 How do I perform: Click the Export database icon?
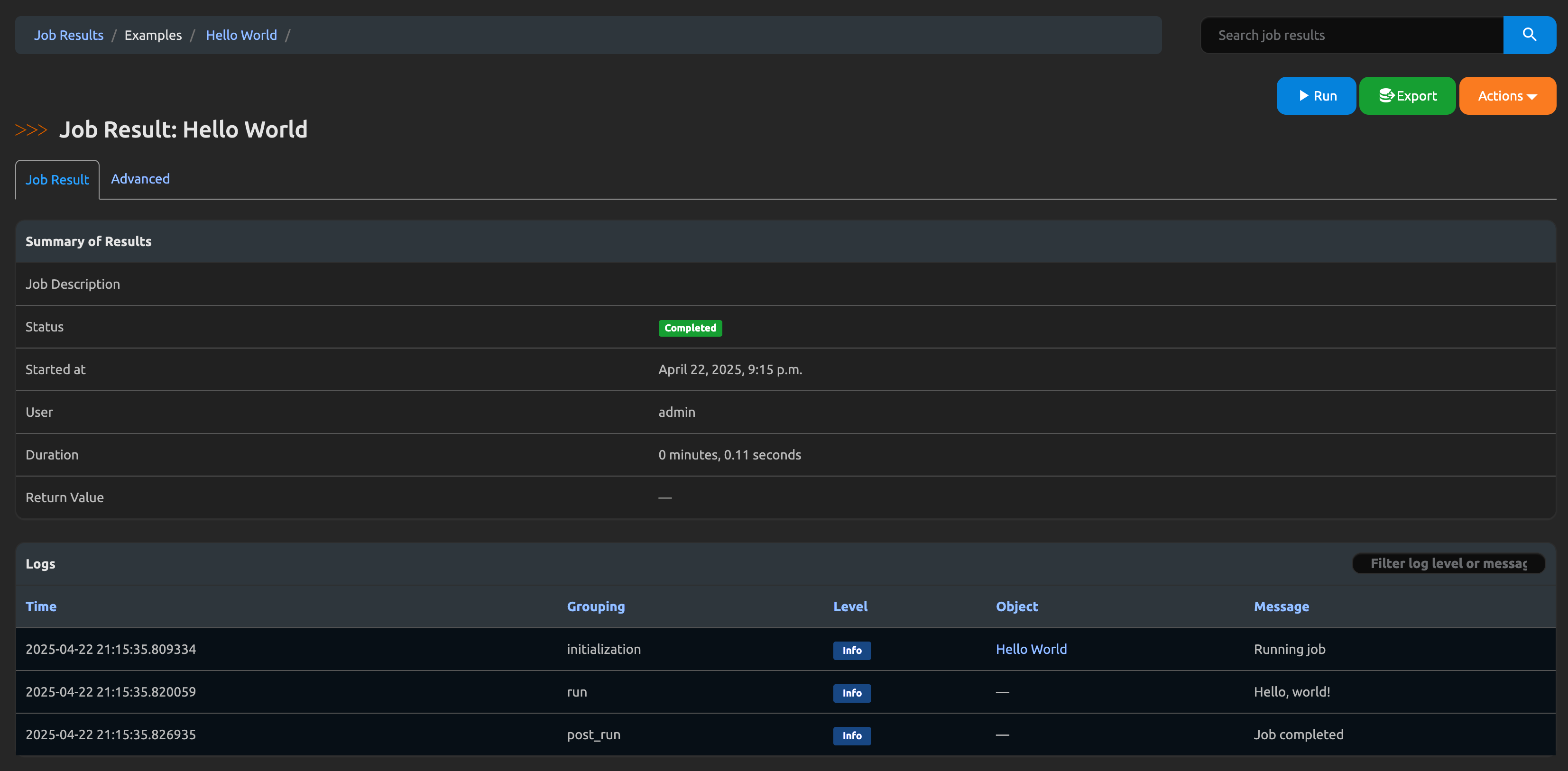click(x=1387, y=95)
